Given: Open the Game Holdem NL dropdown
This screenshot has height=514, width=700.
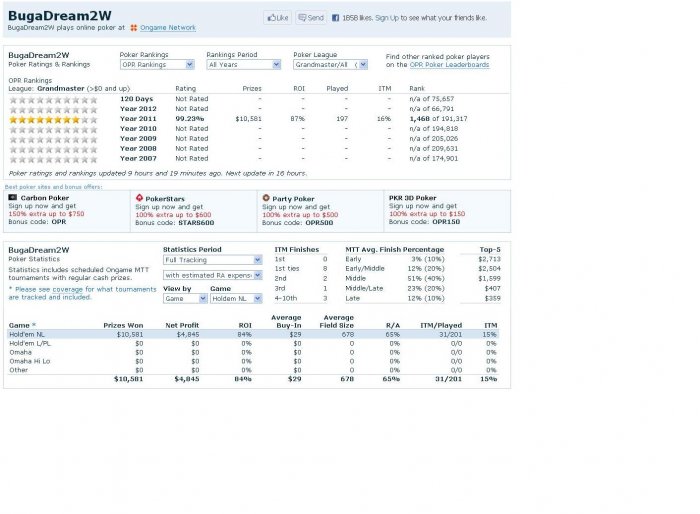Looking at the screenshot, I should tap(236, 298).
